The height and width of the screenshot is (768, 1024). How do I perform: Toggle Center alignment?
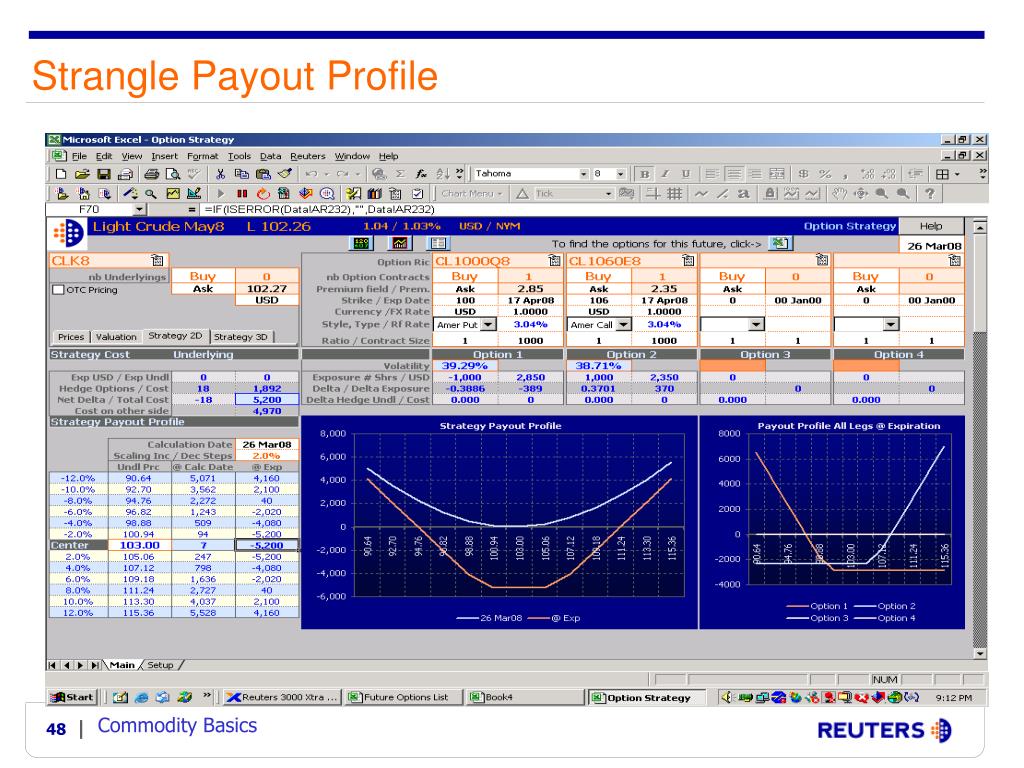tap(734, 174)
